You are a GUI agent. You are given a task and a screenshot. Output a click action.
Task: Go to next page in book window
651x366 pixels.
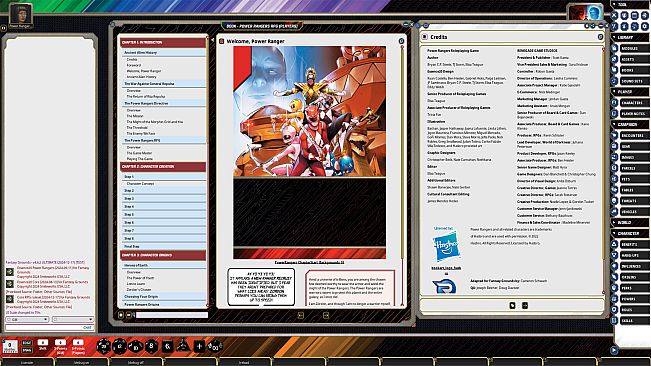click(326, 316)
